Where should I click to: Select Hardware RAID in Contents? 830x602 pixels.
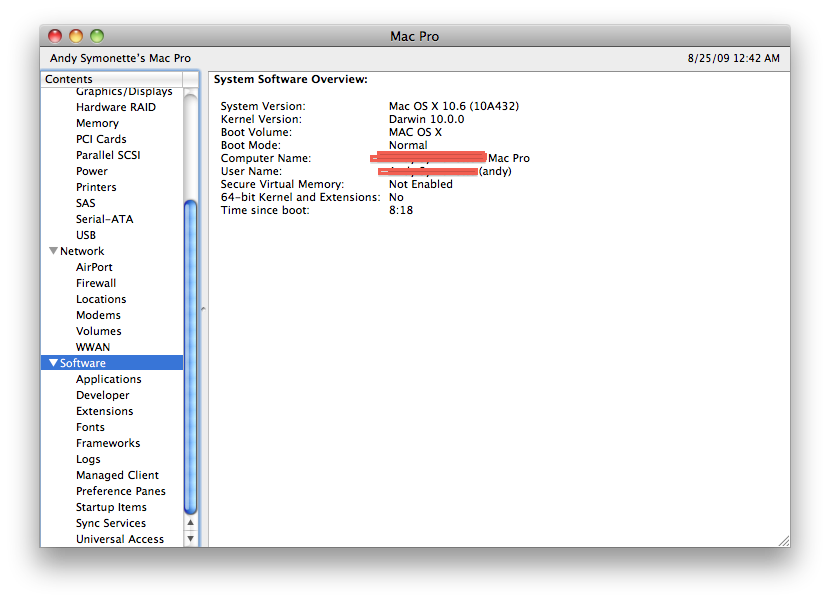(x=116, y=107)
